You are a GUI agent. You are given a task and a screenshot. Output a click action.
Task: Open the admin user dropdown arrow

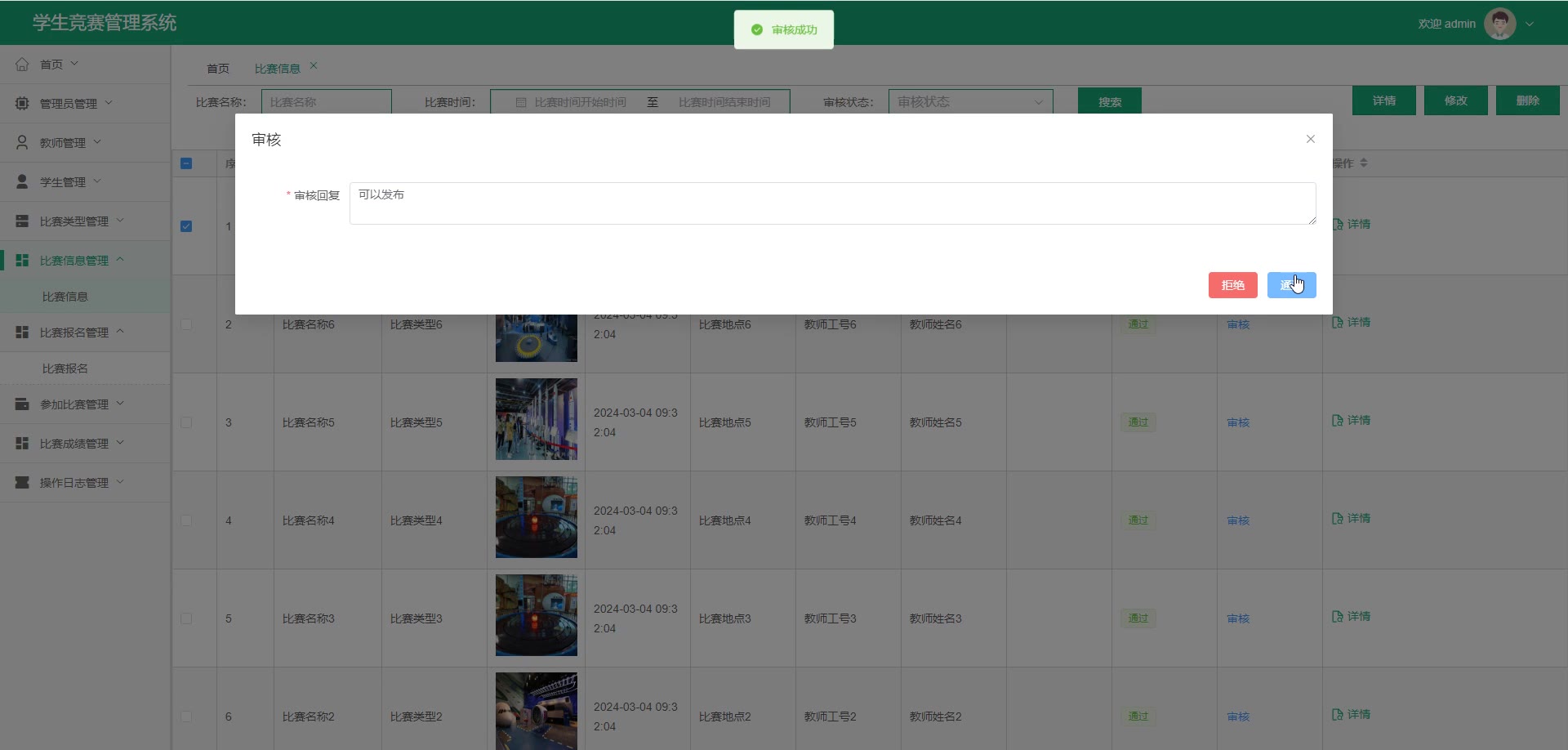[x=1530, y=24]
